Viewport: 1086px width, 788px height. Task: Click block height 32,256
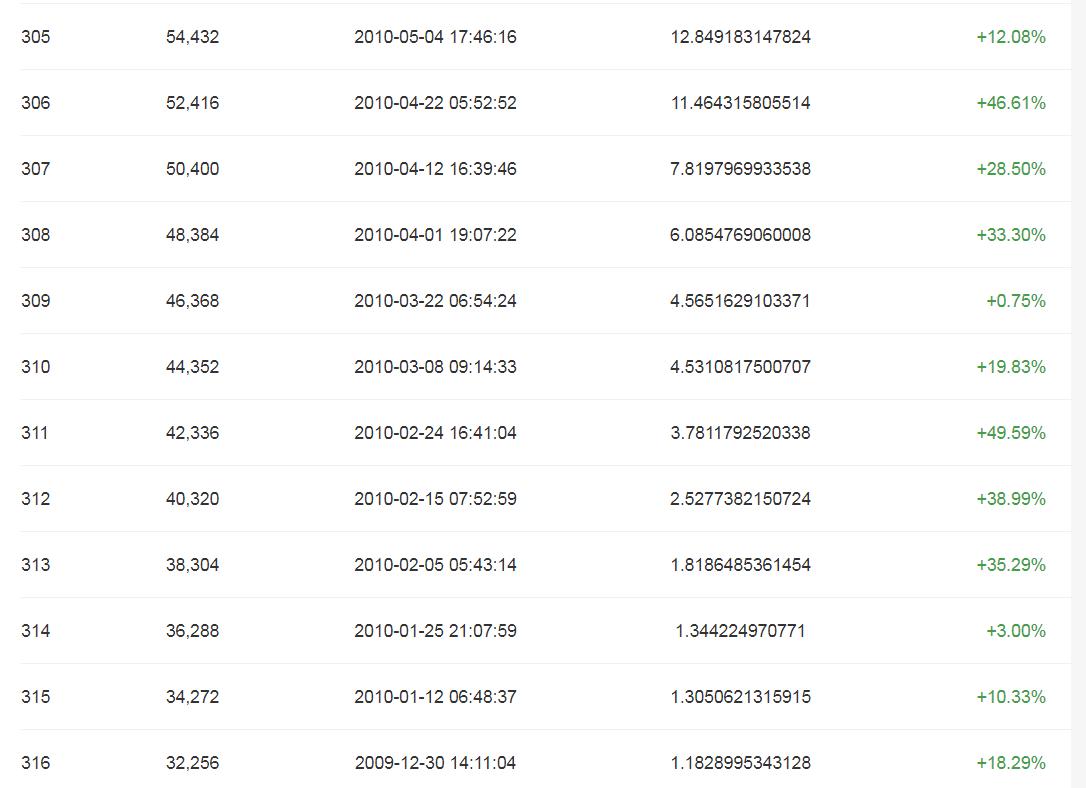(192, 763)
